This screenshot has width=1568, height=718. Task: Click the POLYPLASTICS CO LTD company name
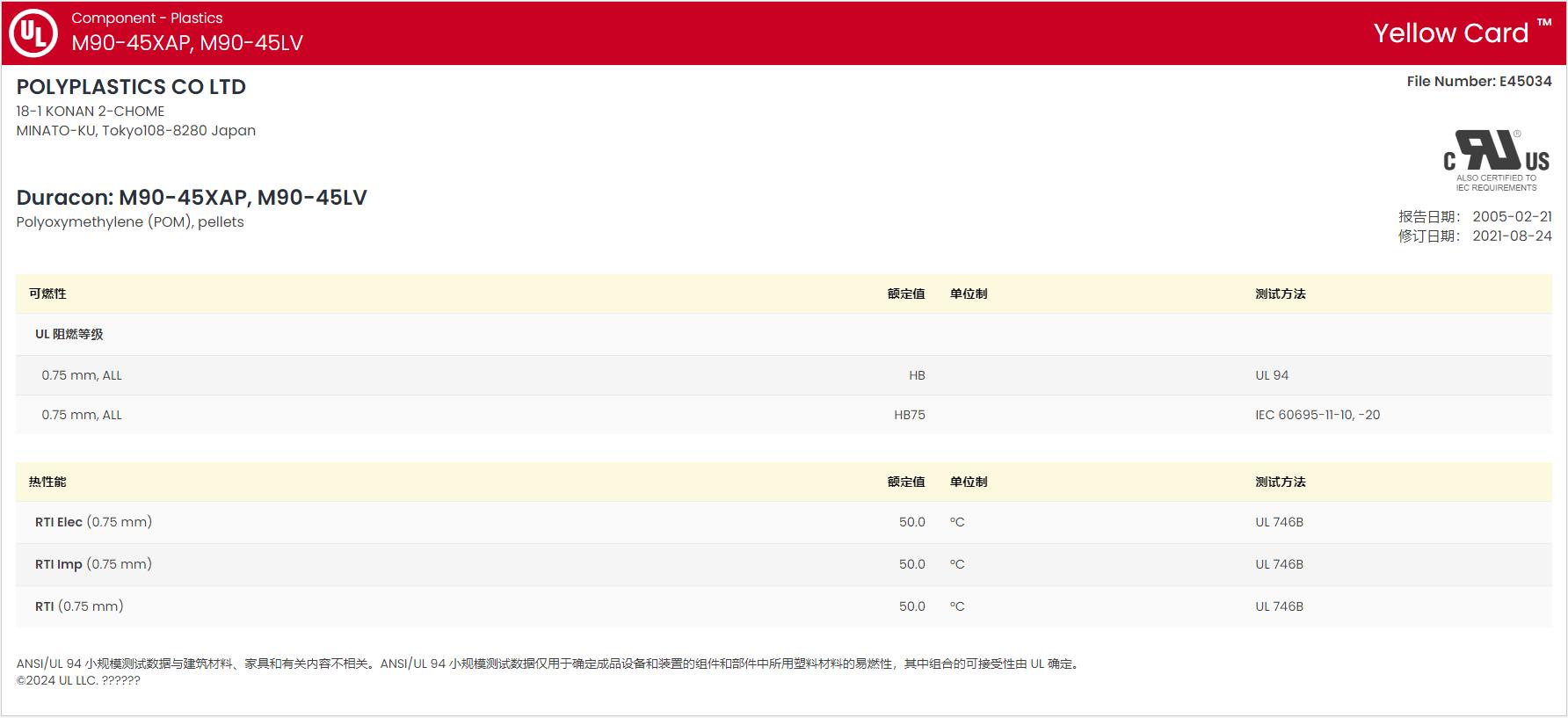131,87
